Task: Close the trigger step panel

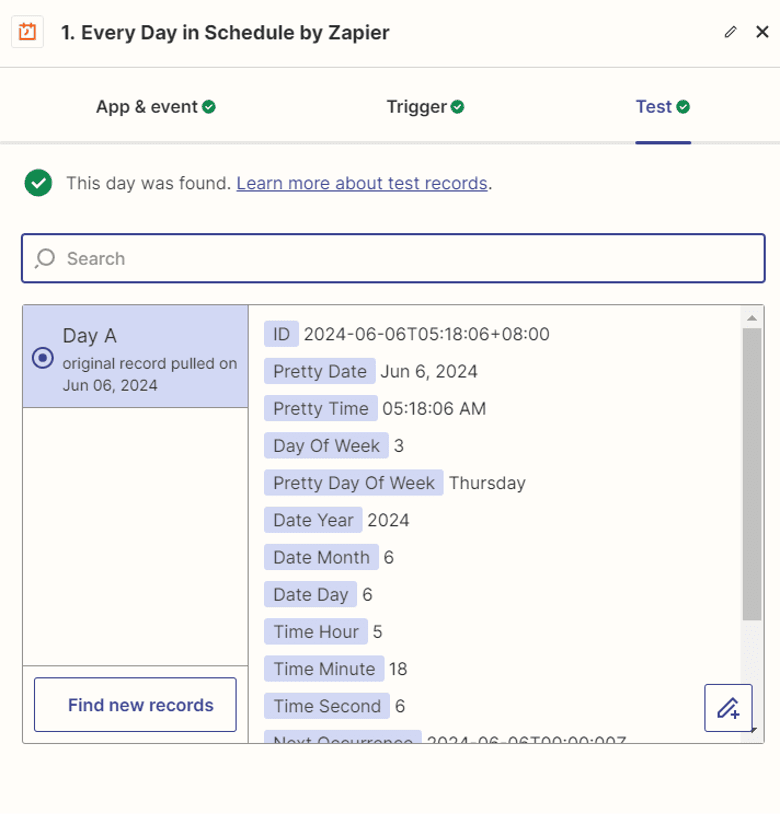Action: 762,32
